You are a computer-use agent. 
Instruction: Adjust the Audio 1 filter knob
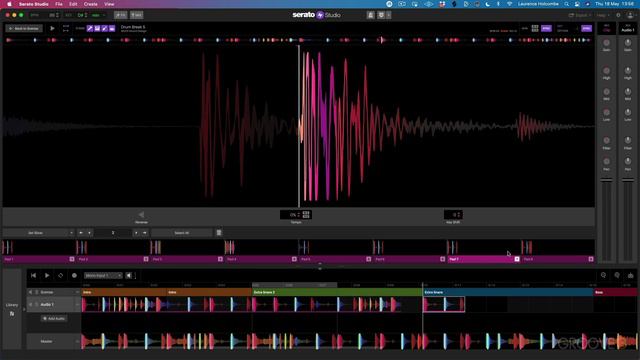click(x=628, y=140)
